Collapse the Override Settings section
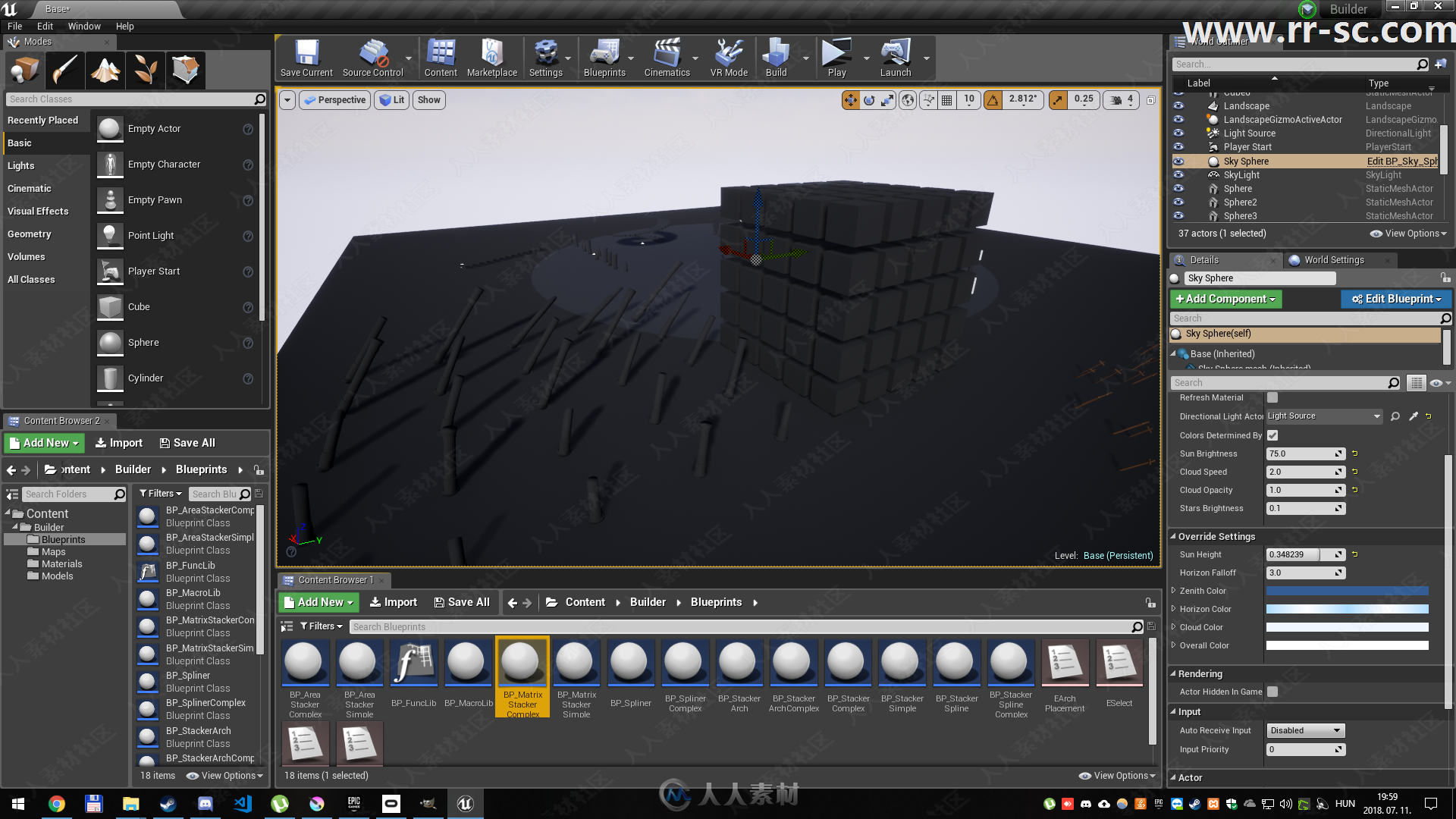Viewport: 1456px width, 819px height. (1173, 536)
